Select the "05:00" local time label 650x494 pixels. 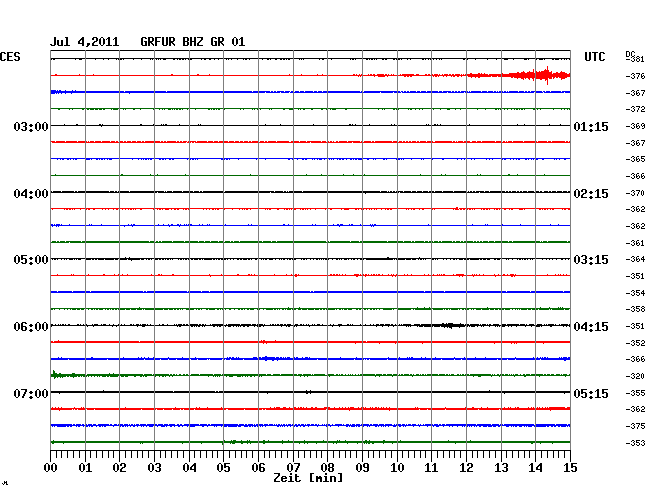click(31, 260)
